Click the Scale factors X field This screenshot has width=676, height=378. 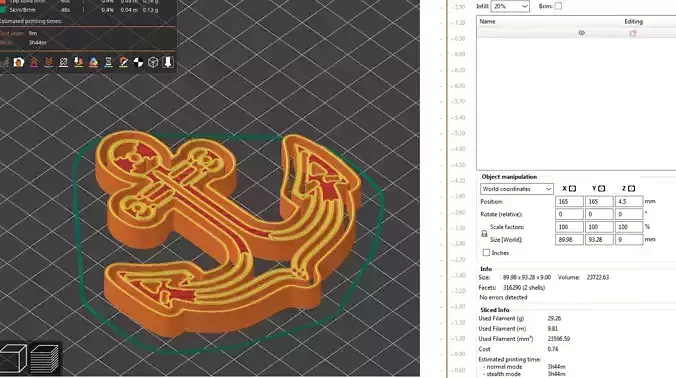(x=569, y=227)
